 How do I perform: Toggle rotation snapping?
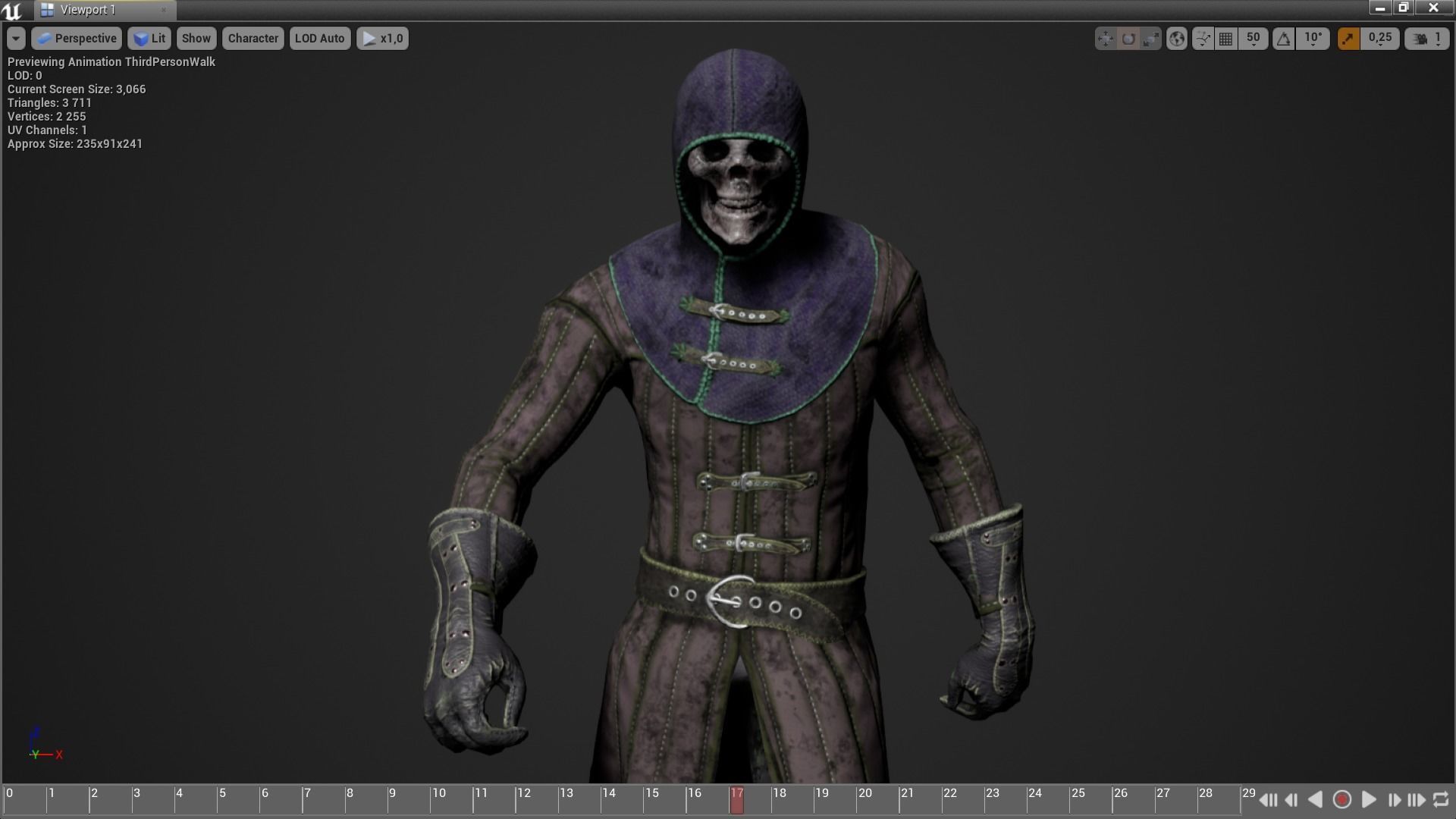(1283, 39)
